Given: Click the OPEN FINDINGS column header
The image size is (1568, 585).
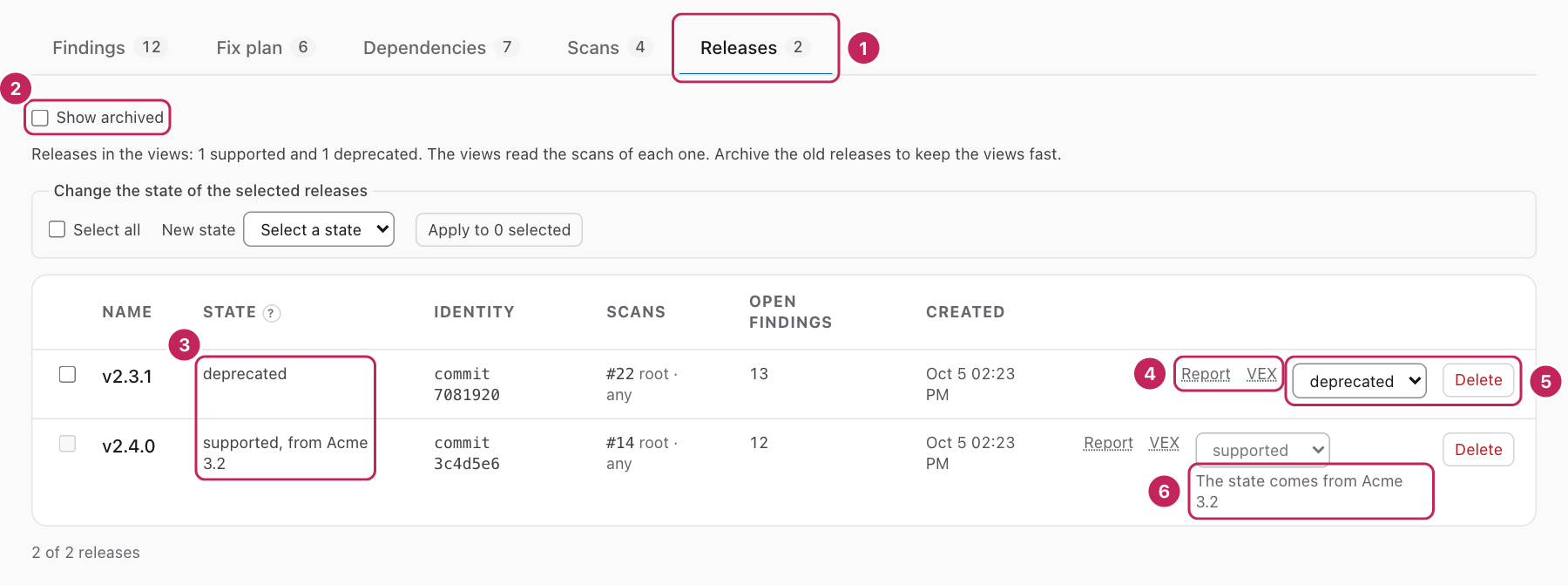Looking at the screenshot, I should 790,312.
